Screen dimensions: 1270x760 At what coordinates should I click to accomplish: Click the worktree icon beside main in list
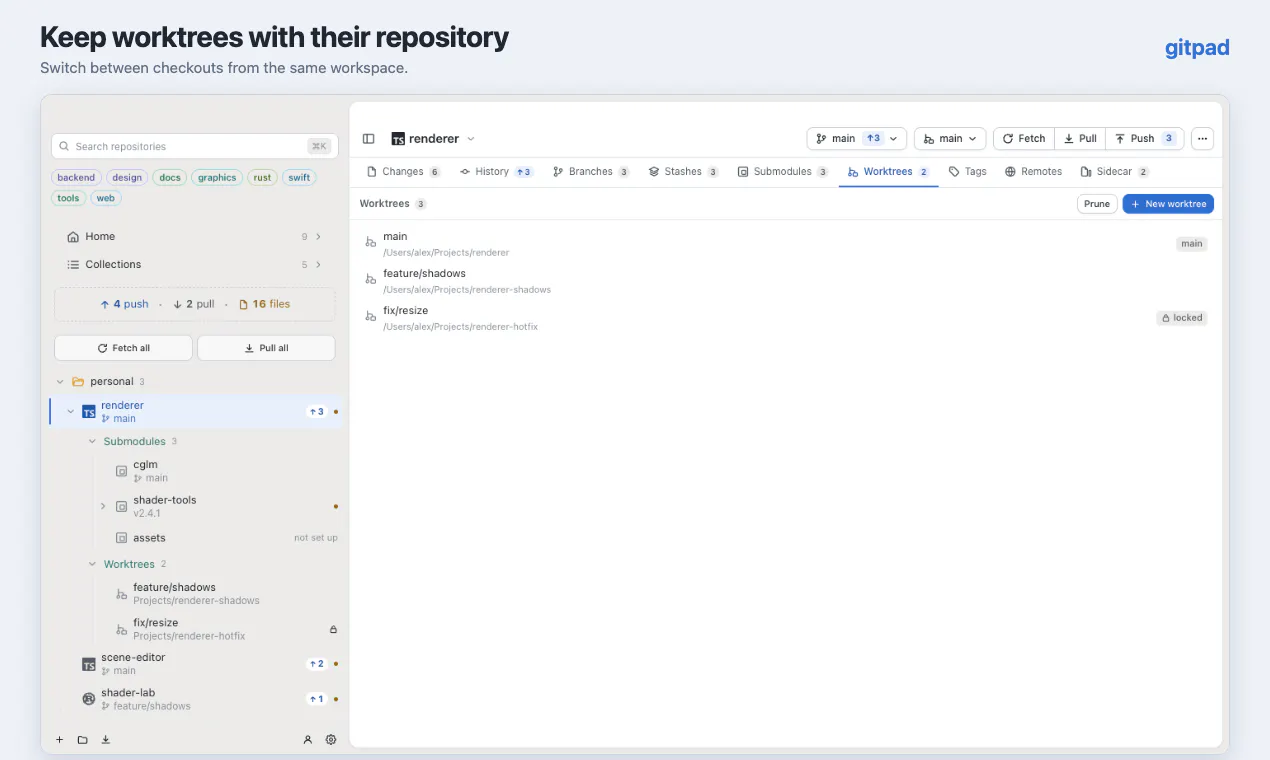click(x=370, y=243)
